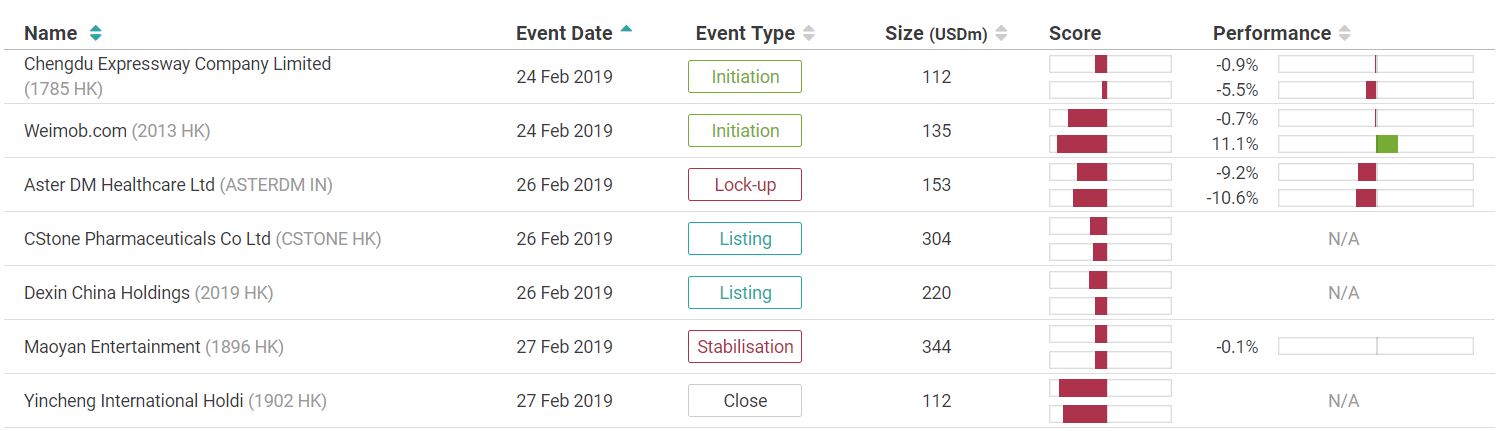Click Aster DM -10.6% performance bar

click(1366, 198)
